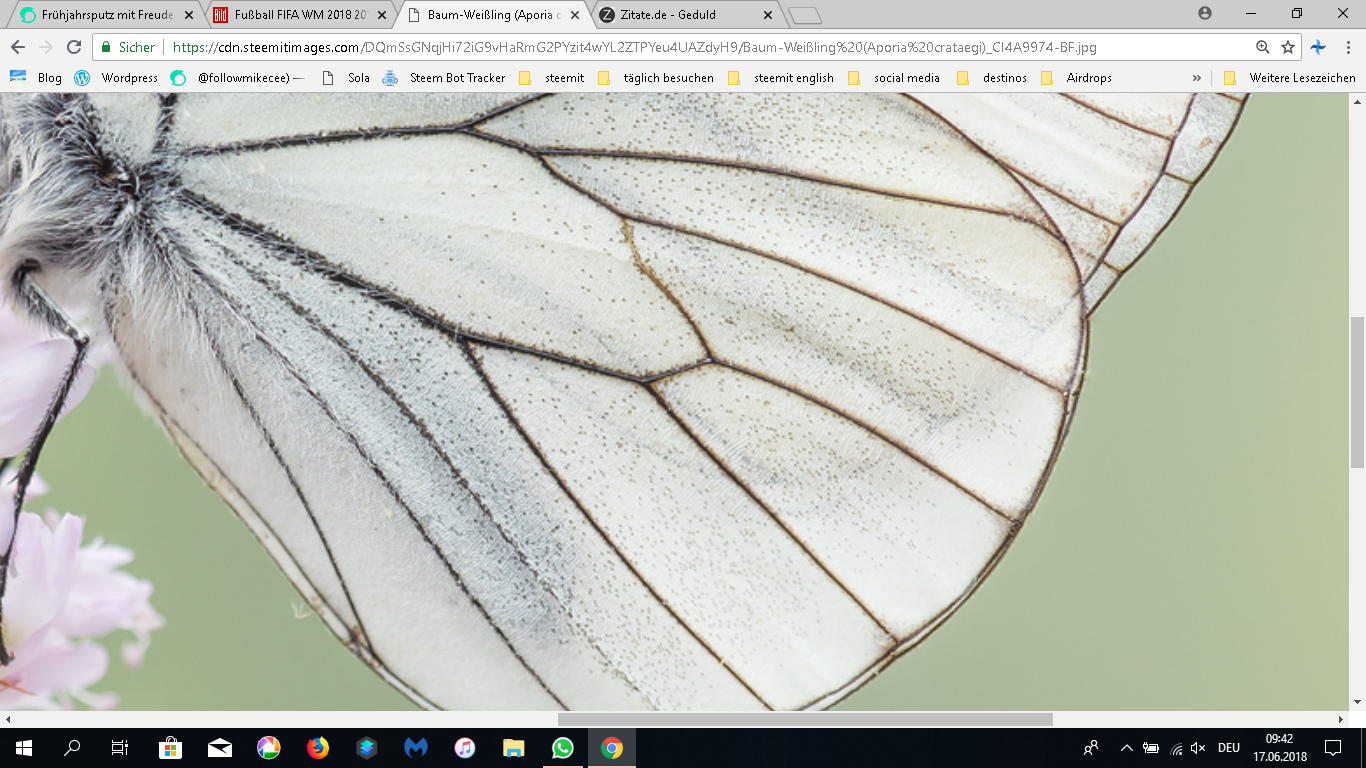Viewport: 1366px width, 768px height.
Task: Close the Baum-Weißling tab
Action: [x=576, y=15]
